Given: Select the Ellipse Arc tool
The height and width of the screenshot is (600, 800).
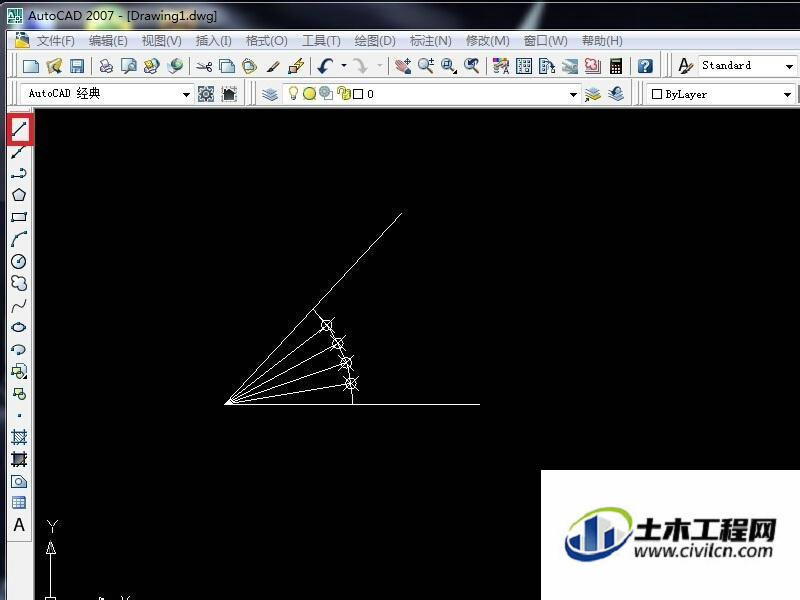Looking at the screenshot, I should 19,349.
